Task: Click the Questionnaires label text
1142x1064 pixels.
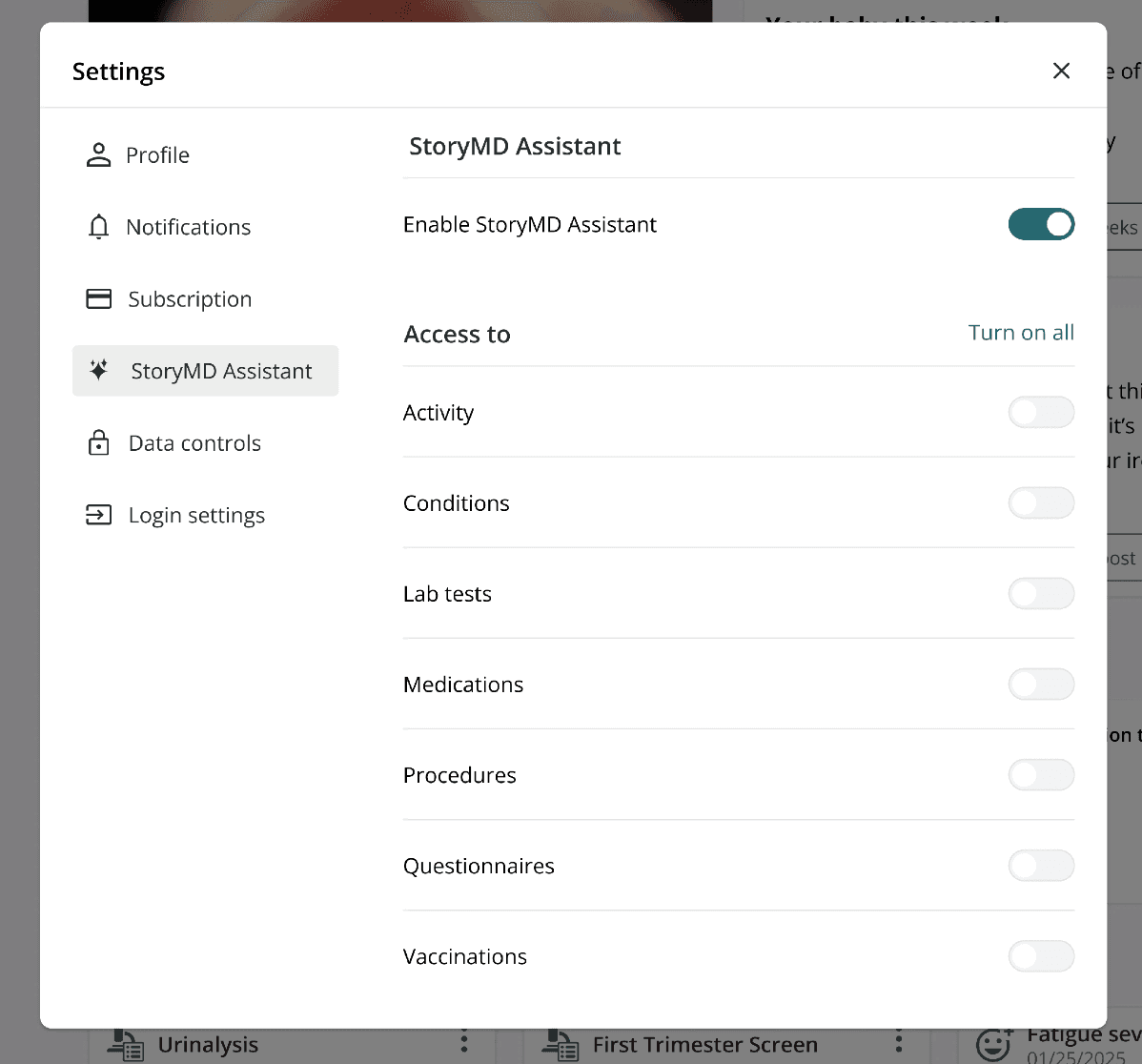Action: coord(479,866)
